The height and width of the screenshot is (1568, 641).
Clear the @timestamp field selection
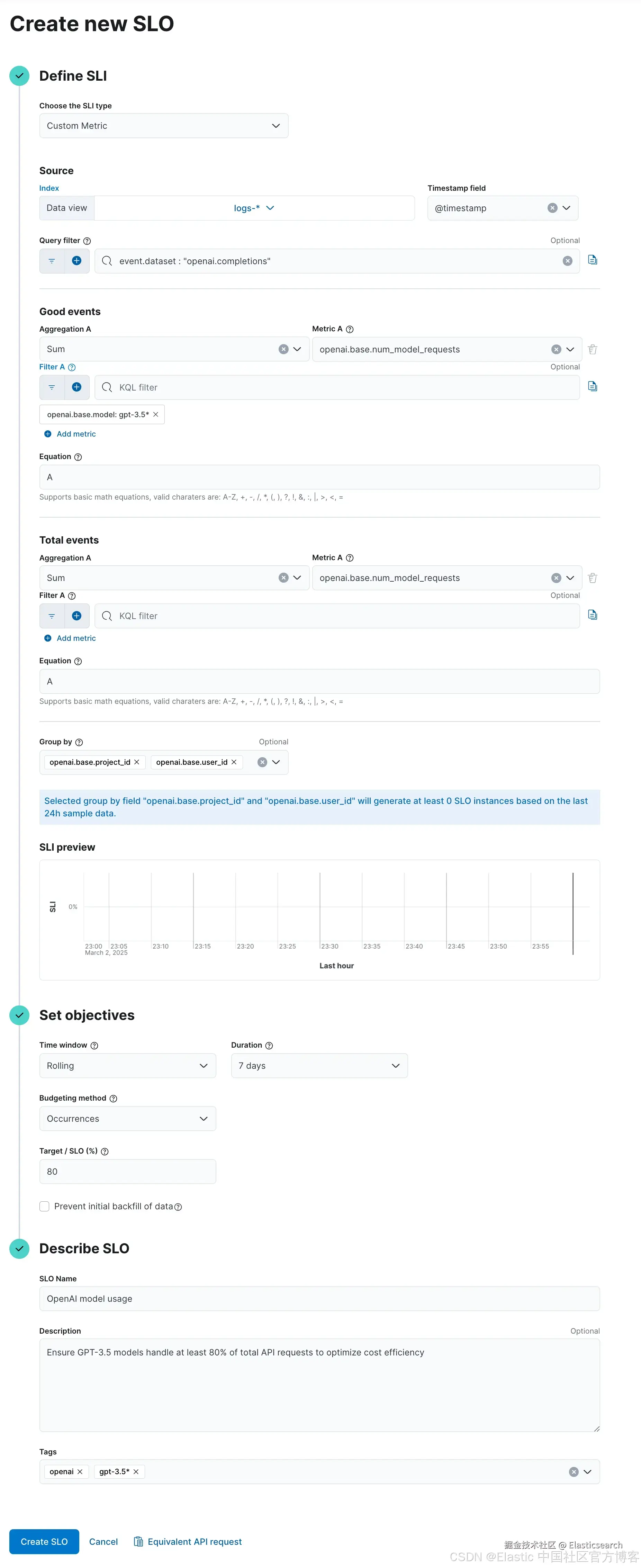point(552,208)
